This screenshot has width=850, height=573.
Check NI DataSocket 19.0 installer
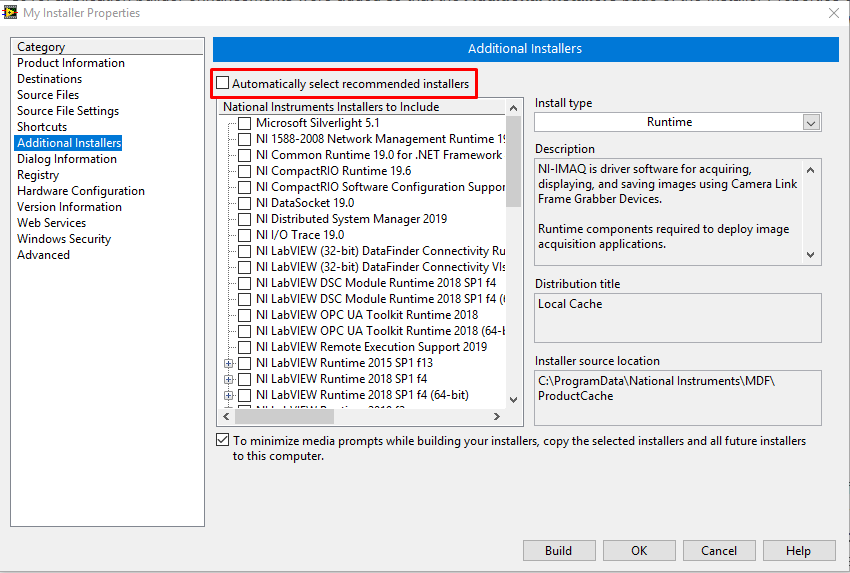click(244, 203)
